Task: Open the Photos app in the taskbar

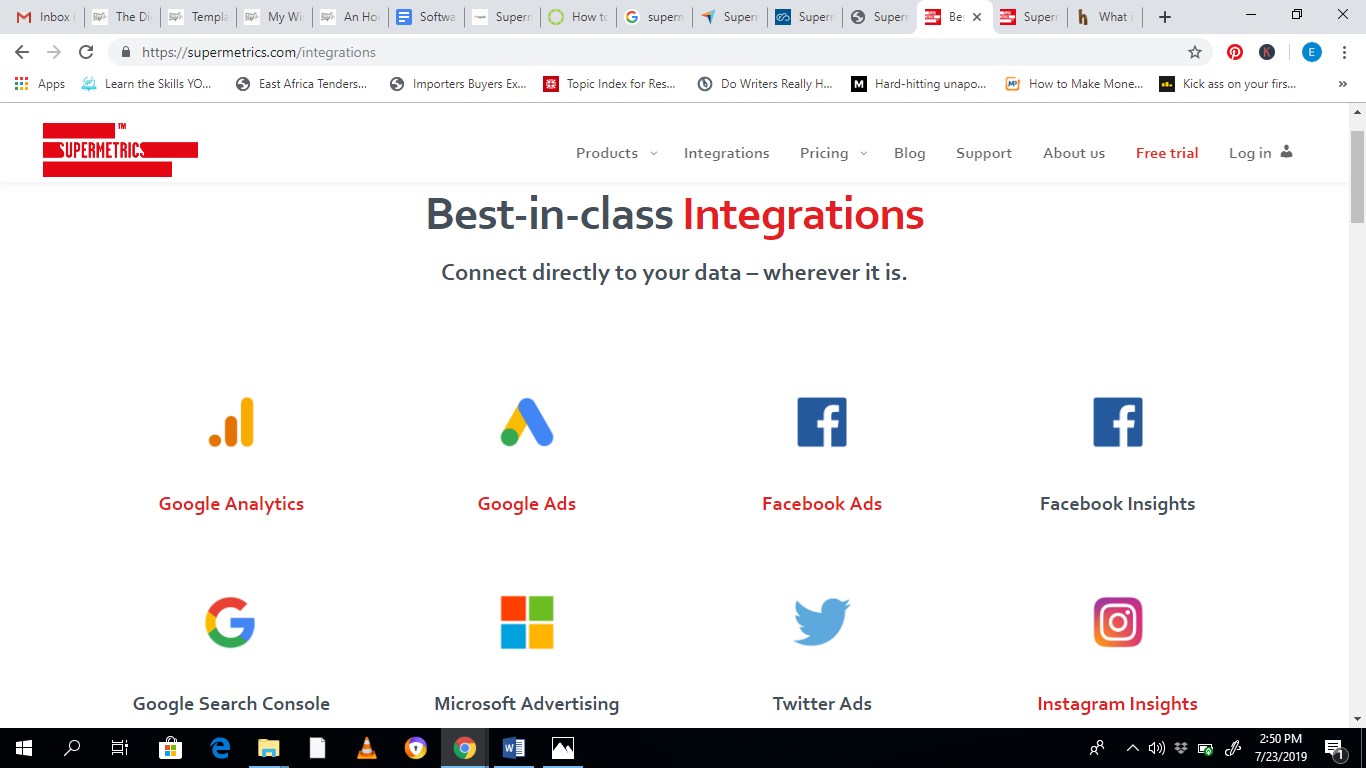Action: [x=563, y=748]
